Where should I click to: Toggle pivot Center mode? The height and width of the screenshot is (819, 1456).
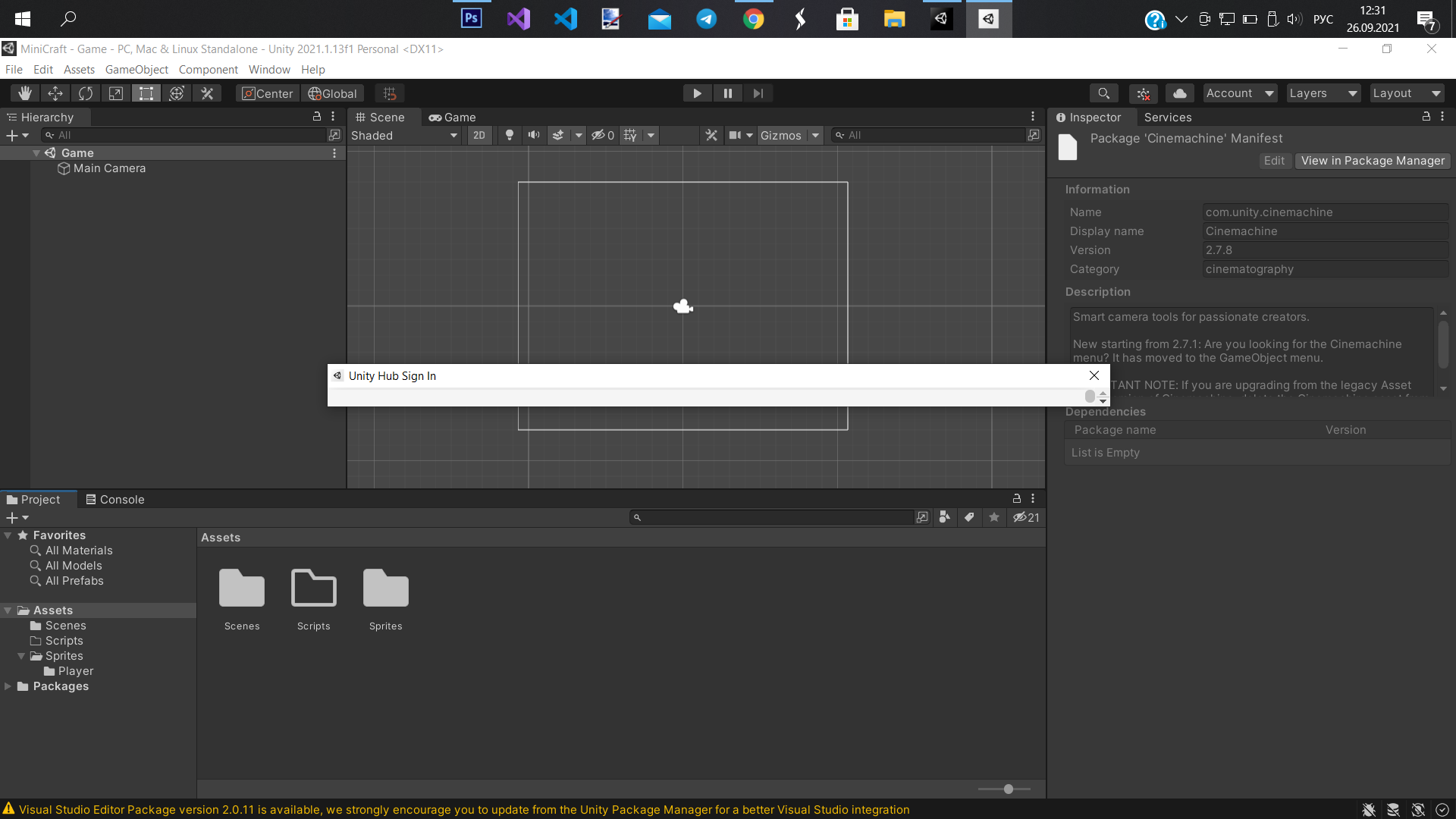click(x=268, y=93)
